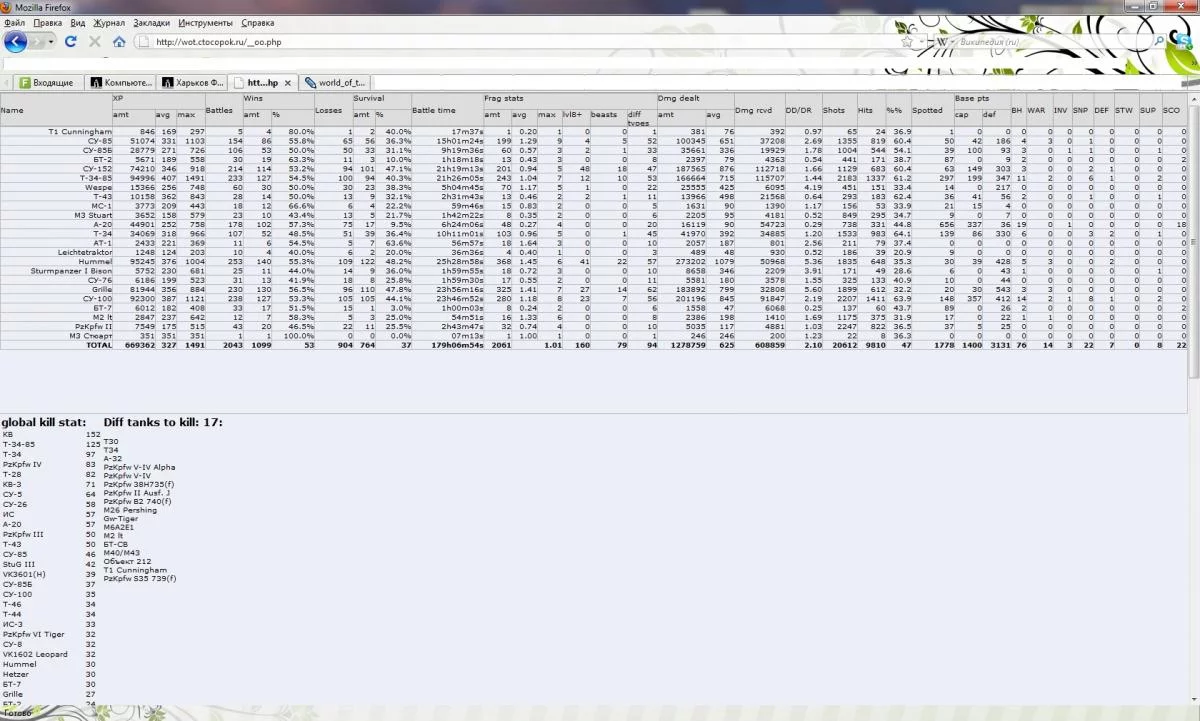Bookmark this page with the star icon

[906, 42]
